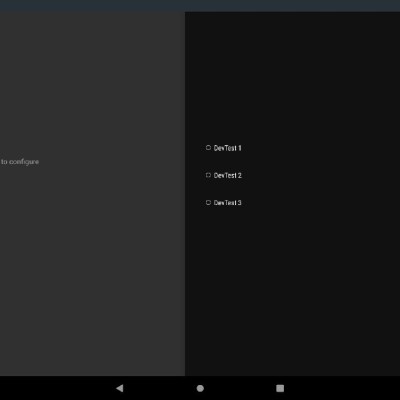Click the dark panel area below DevTest 3
This screenshot has height=400, width=400.
292,290
